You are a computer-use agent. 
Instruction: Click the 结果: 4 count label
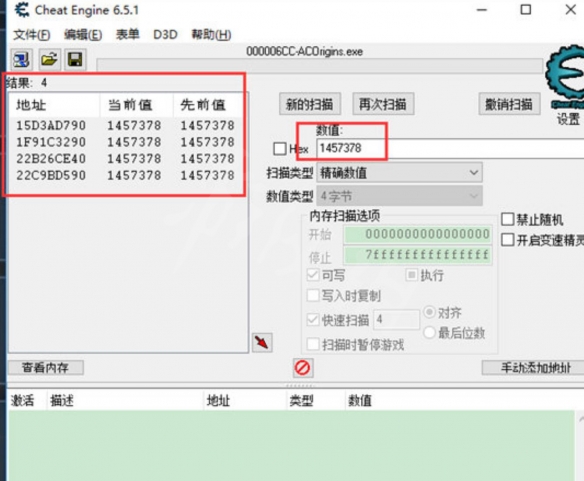click(x=26, y=83)
